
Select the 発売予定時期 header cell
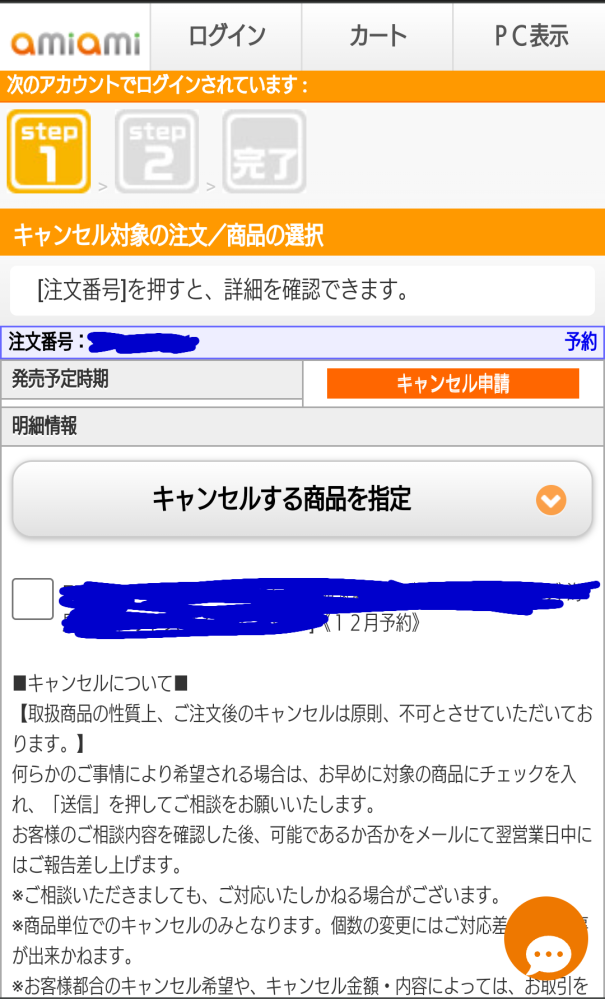(152, 380)
